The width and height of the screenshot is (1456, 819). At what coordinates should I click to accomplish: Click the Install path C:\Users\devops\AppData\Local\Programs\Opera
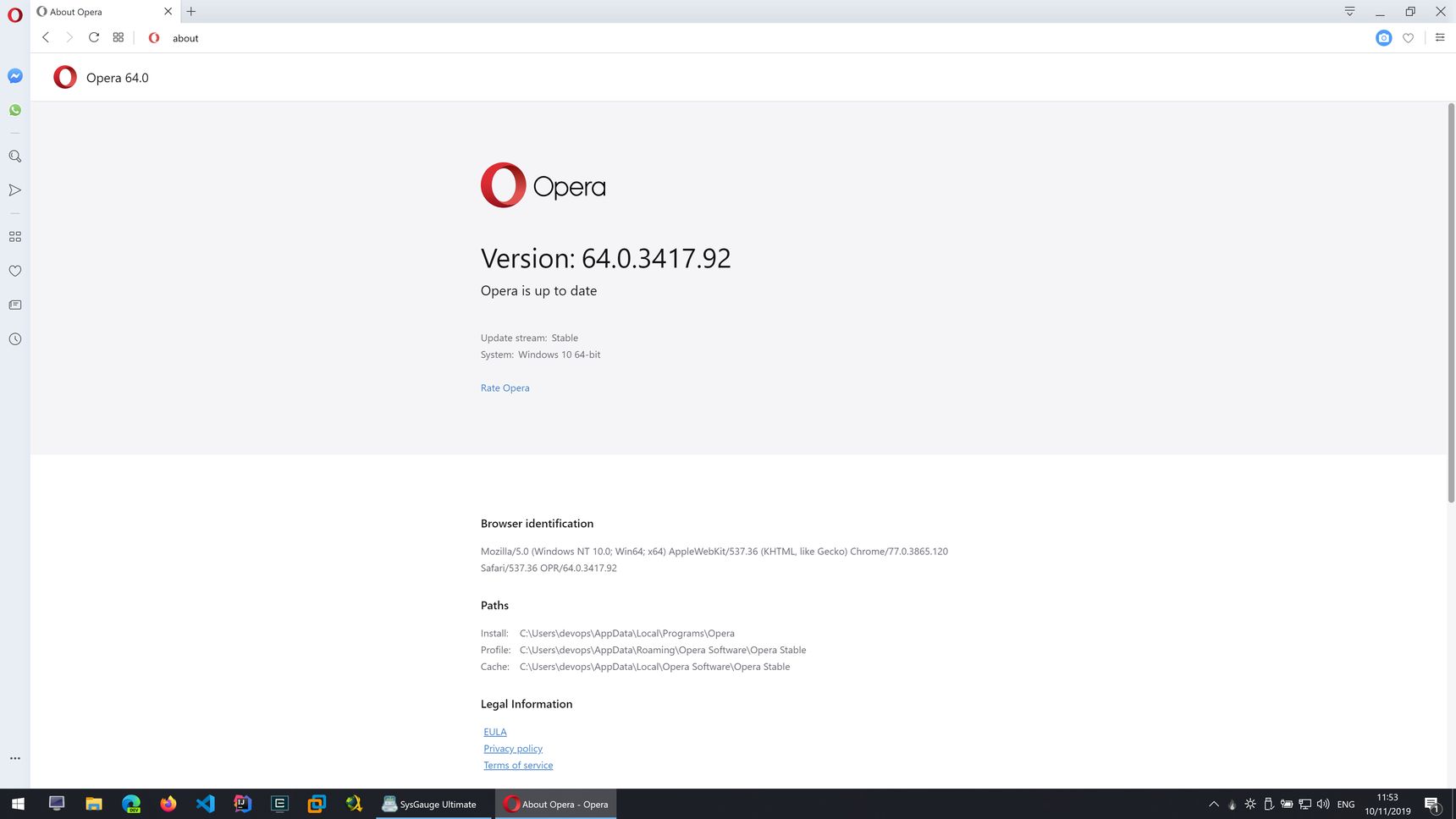626,633
